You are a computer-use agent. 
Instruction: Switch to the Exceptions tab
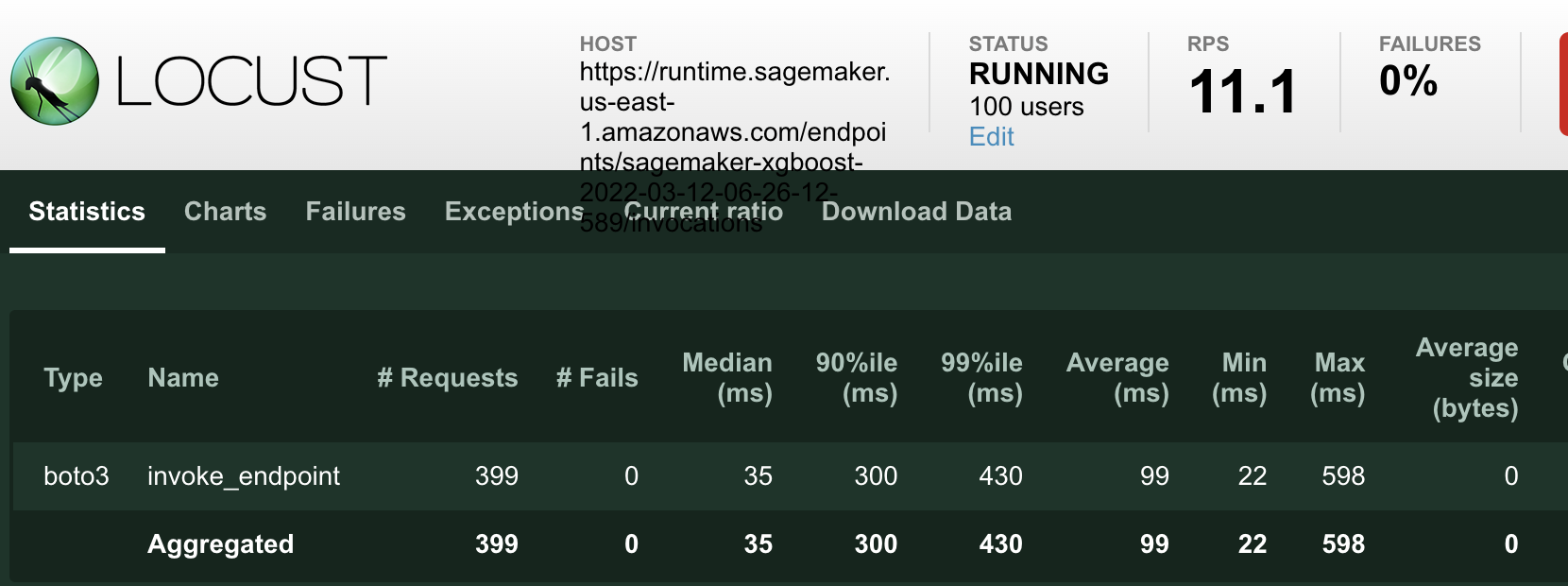tap(515, 212)
